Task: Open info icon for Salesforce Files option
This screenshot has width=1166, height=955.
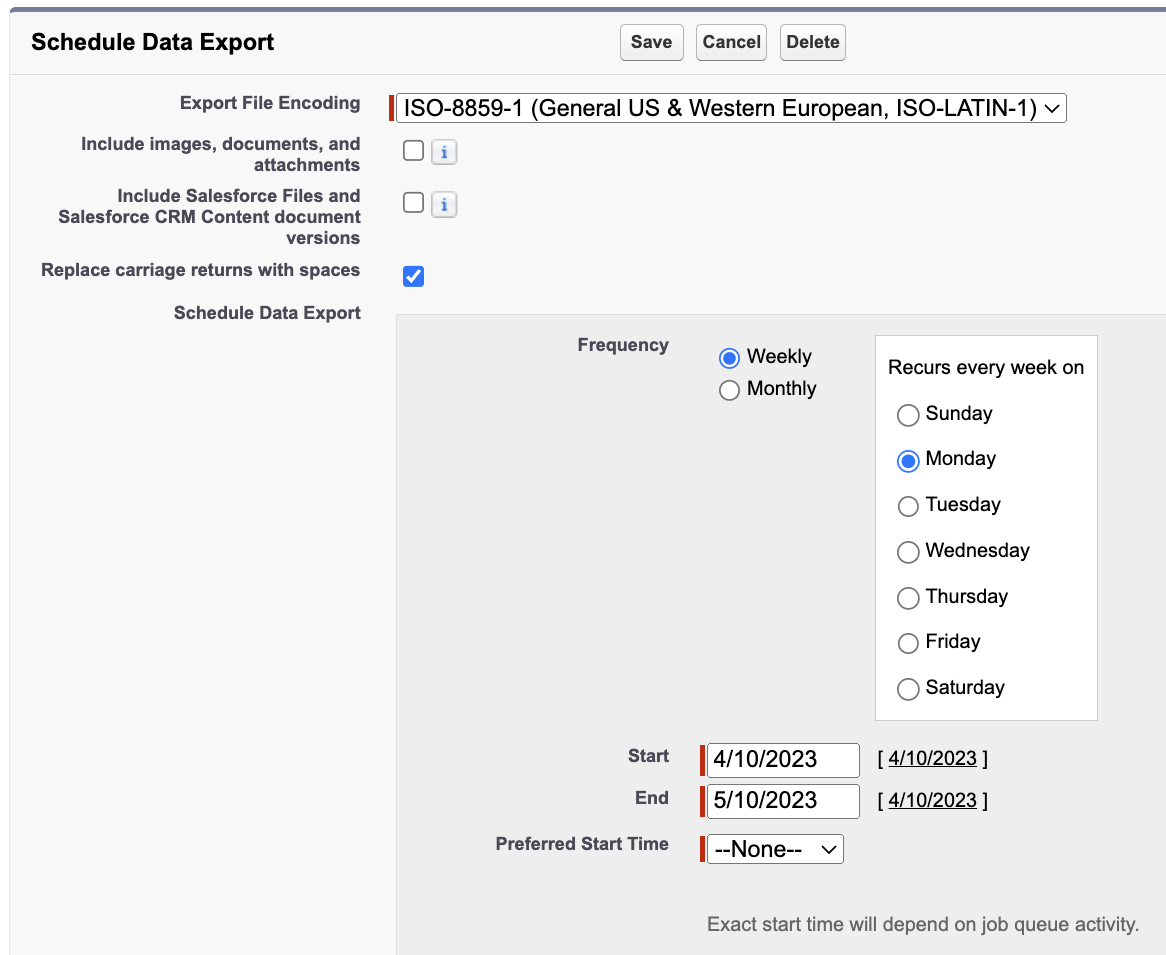Action: point(444,205)
